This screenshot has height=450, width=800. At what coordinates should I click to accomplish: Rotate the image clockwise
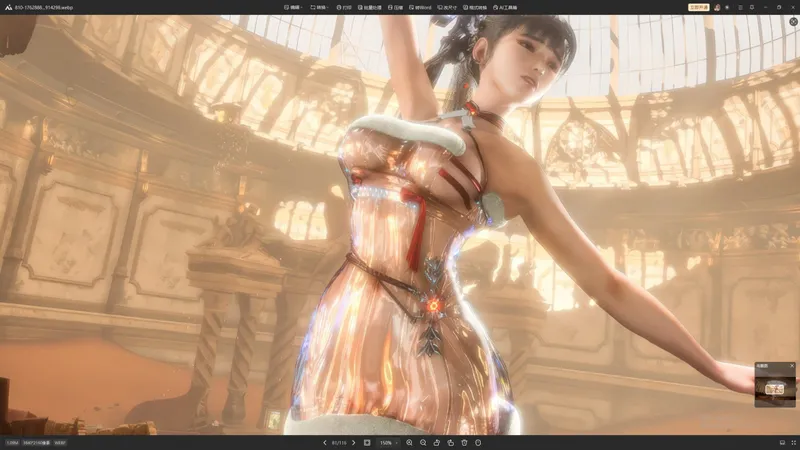451,442
